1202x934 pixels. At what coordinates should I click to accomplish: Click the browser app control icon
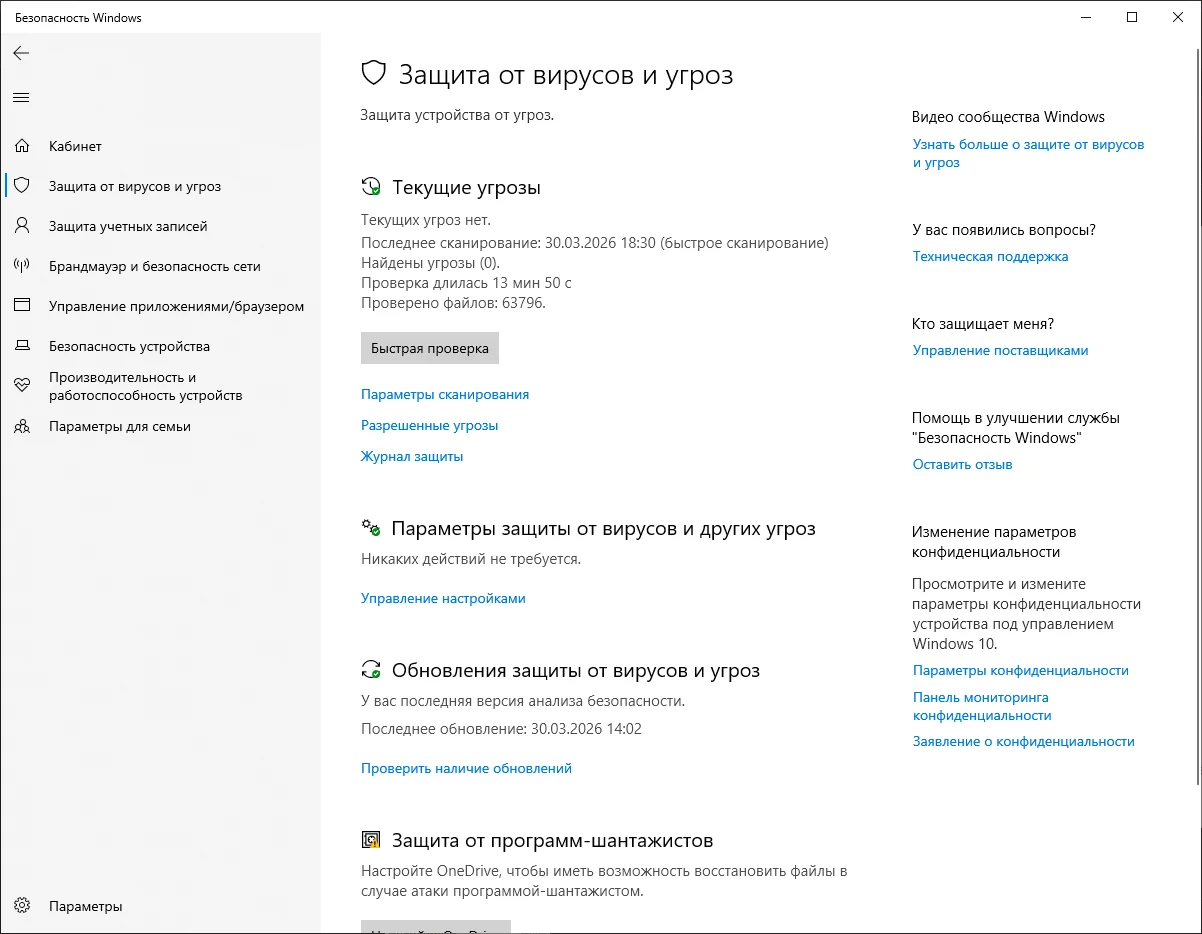pyautogui.click(x=22, y=306)
